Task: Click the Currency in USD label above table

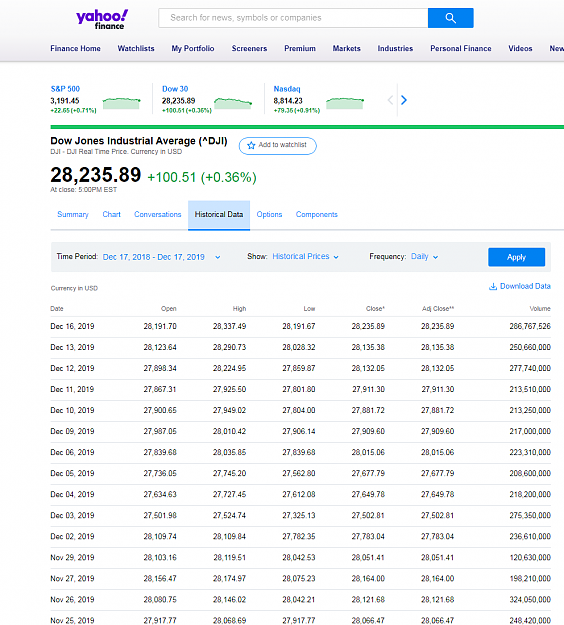Action: coord(74,288)
